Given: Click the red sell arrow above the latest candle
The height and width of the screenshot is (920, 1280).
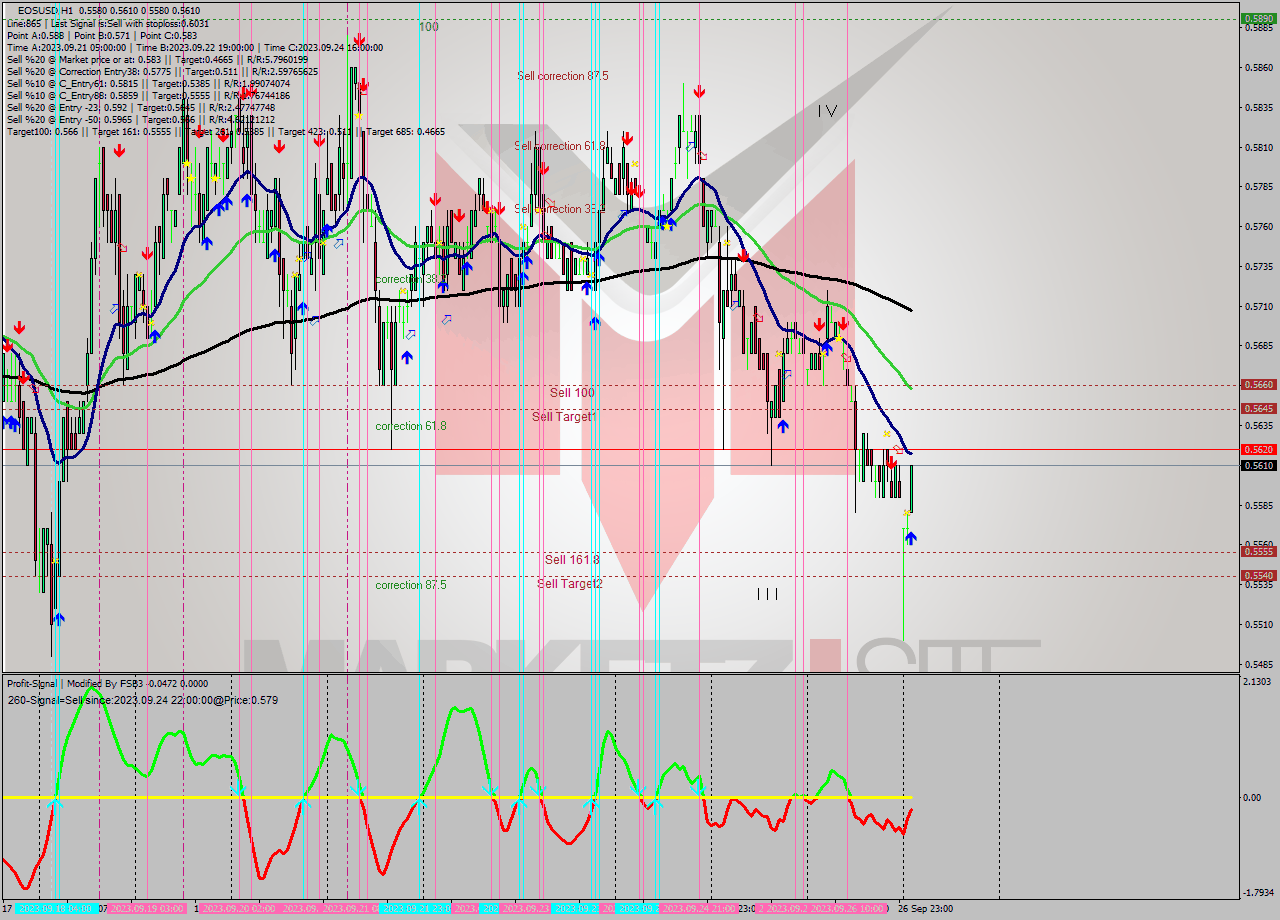Looking at the screenshot, I should 892,464.
